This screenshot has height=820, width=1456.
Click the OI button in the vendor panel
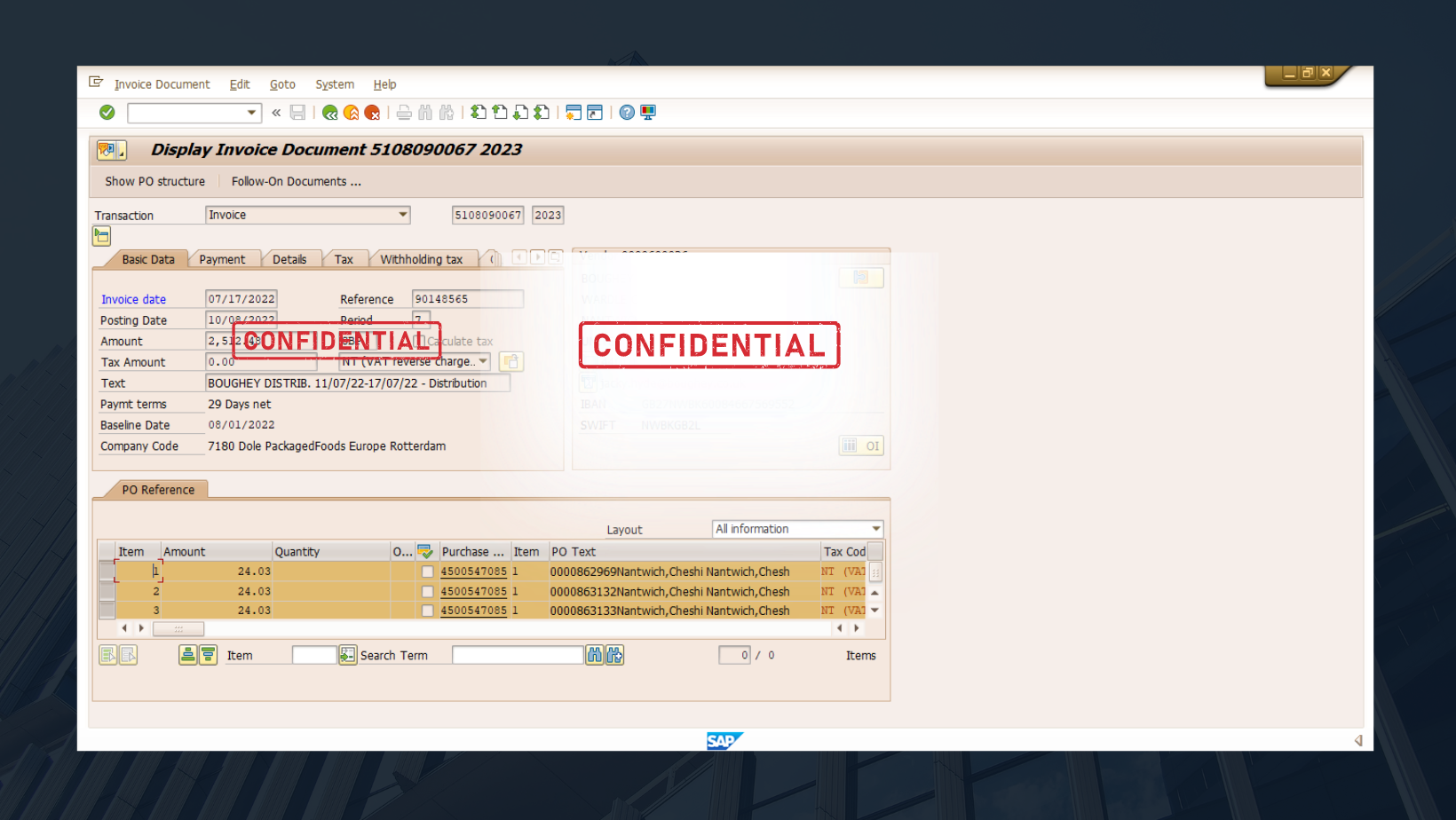862,445
